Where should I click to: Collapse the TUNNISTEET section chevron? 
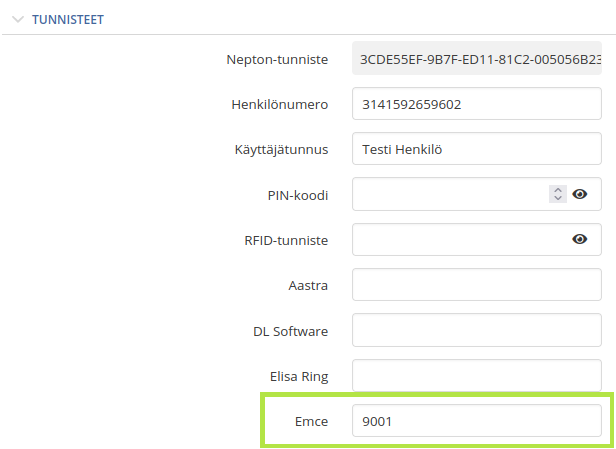pos(18,19)
